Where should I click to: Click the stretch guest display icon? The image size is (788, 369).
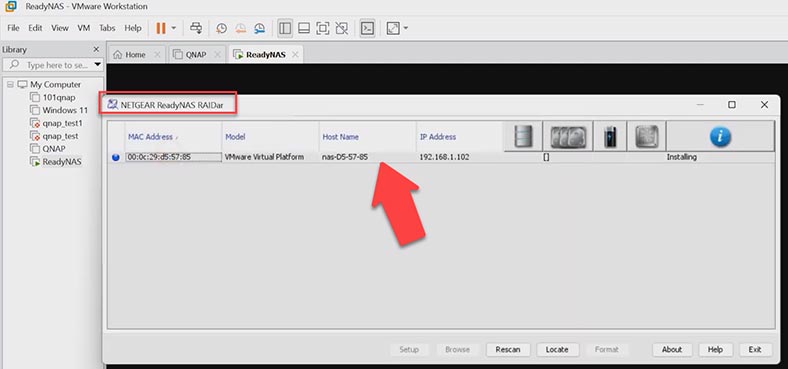tap(393, 28)
